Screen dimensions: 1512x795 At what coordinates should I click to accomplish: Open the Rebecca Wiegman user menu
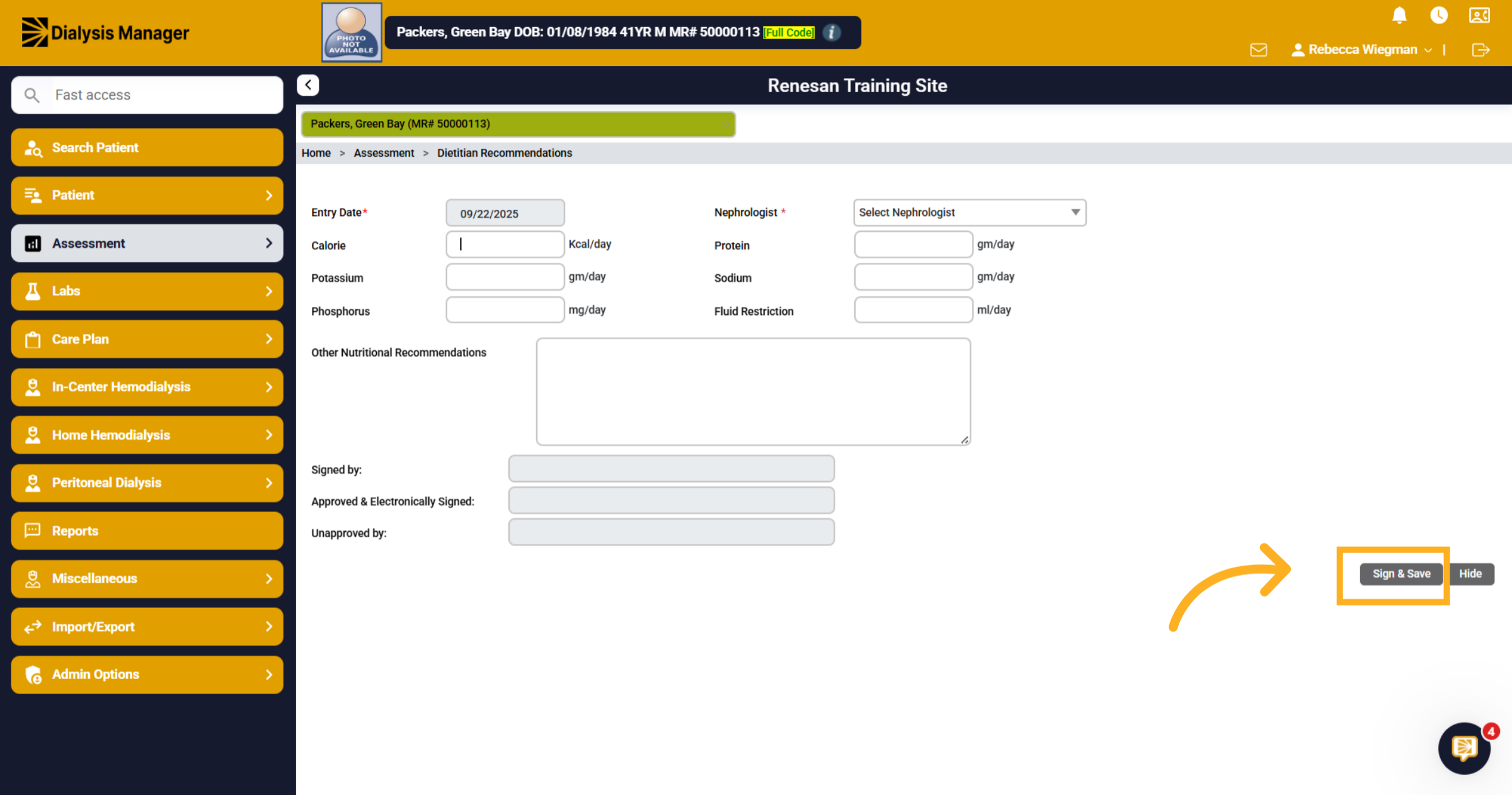click(1363, 50)
